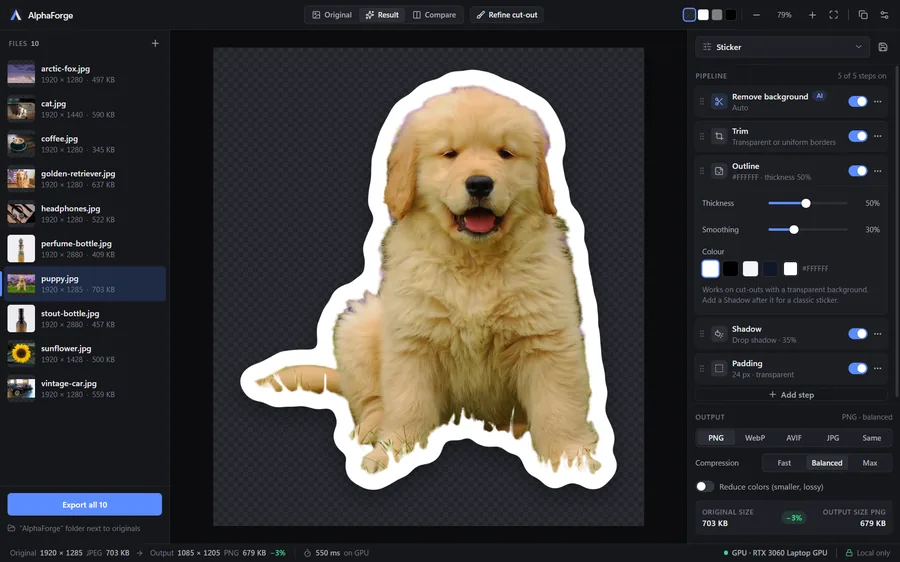Select PNG output format
The width and height of the screenshot is (900, 562).
[x=716, y=438]
